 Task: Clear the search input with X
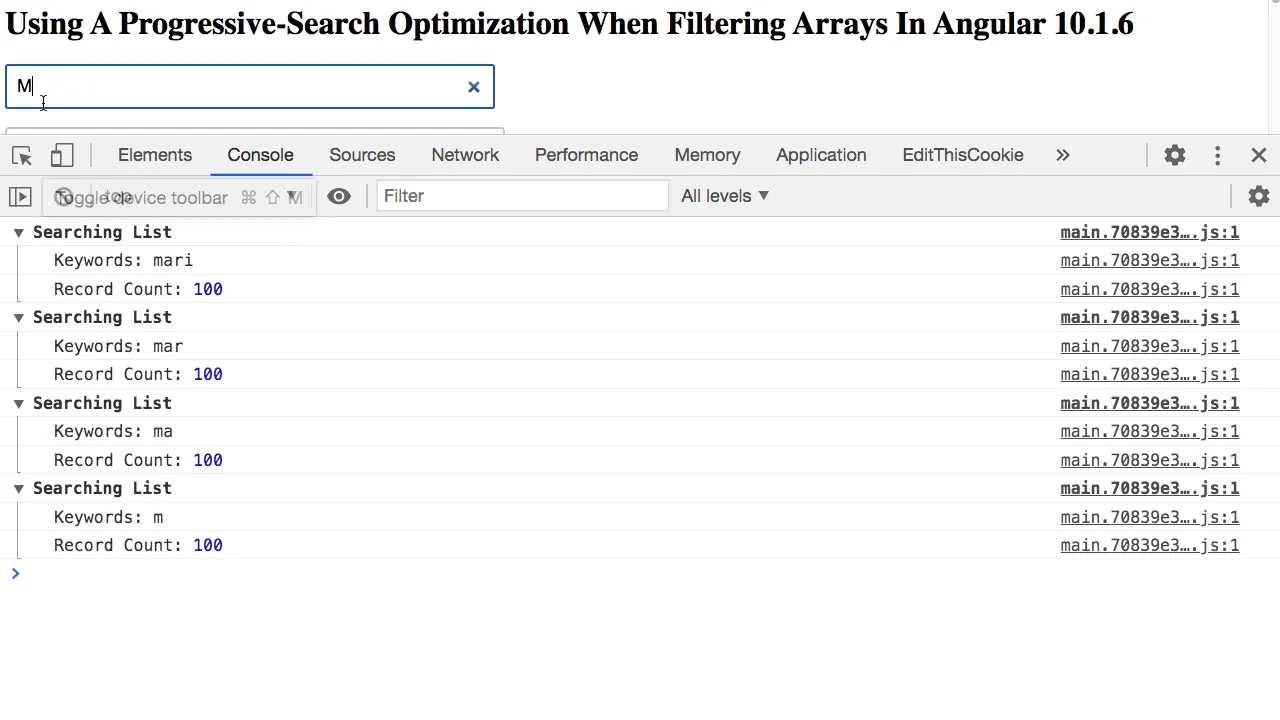pyautogui.click(x=474, y=87)
